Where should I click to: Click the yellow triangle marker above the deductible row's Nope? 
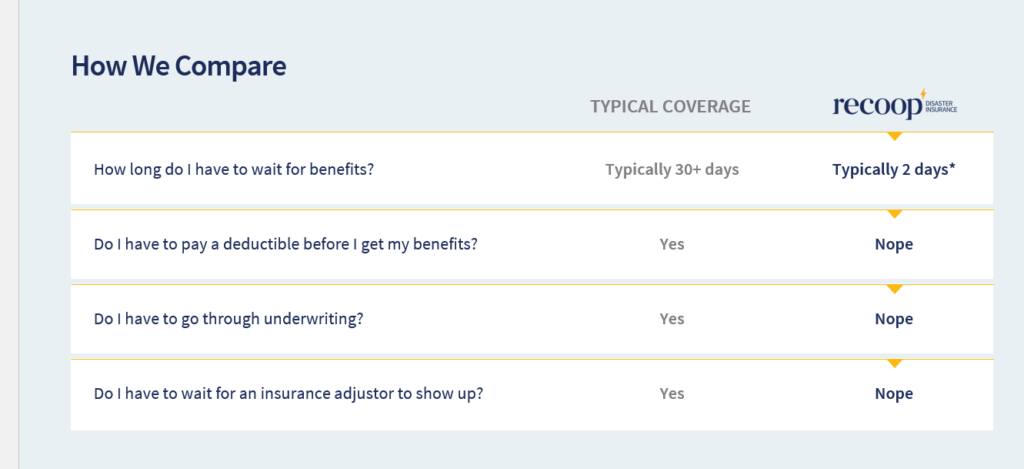click(895, 214)
